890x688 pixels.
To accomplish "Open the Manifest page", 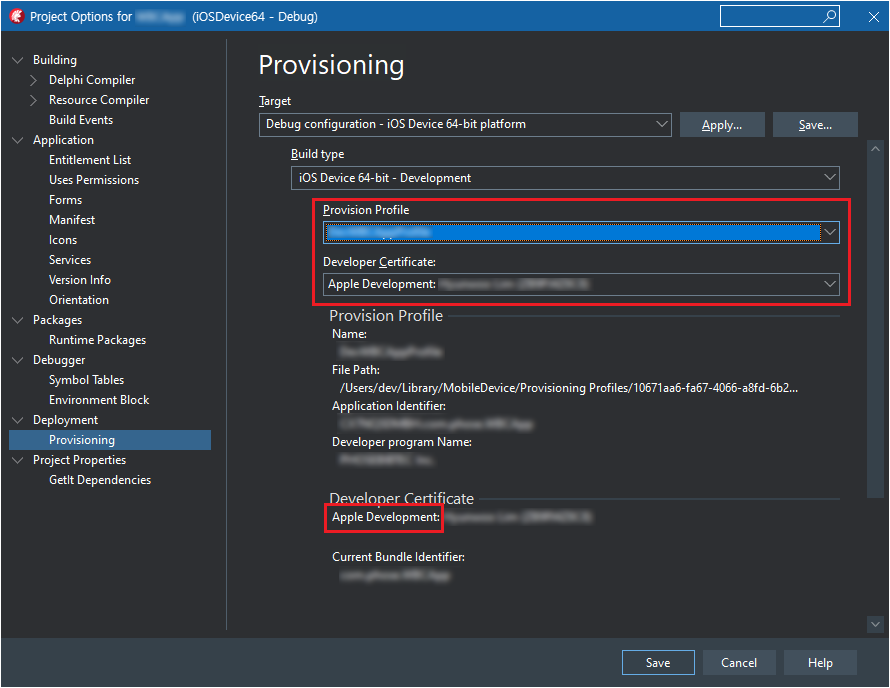I will coord(72,220).
